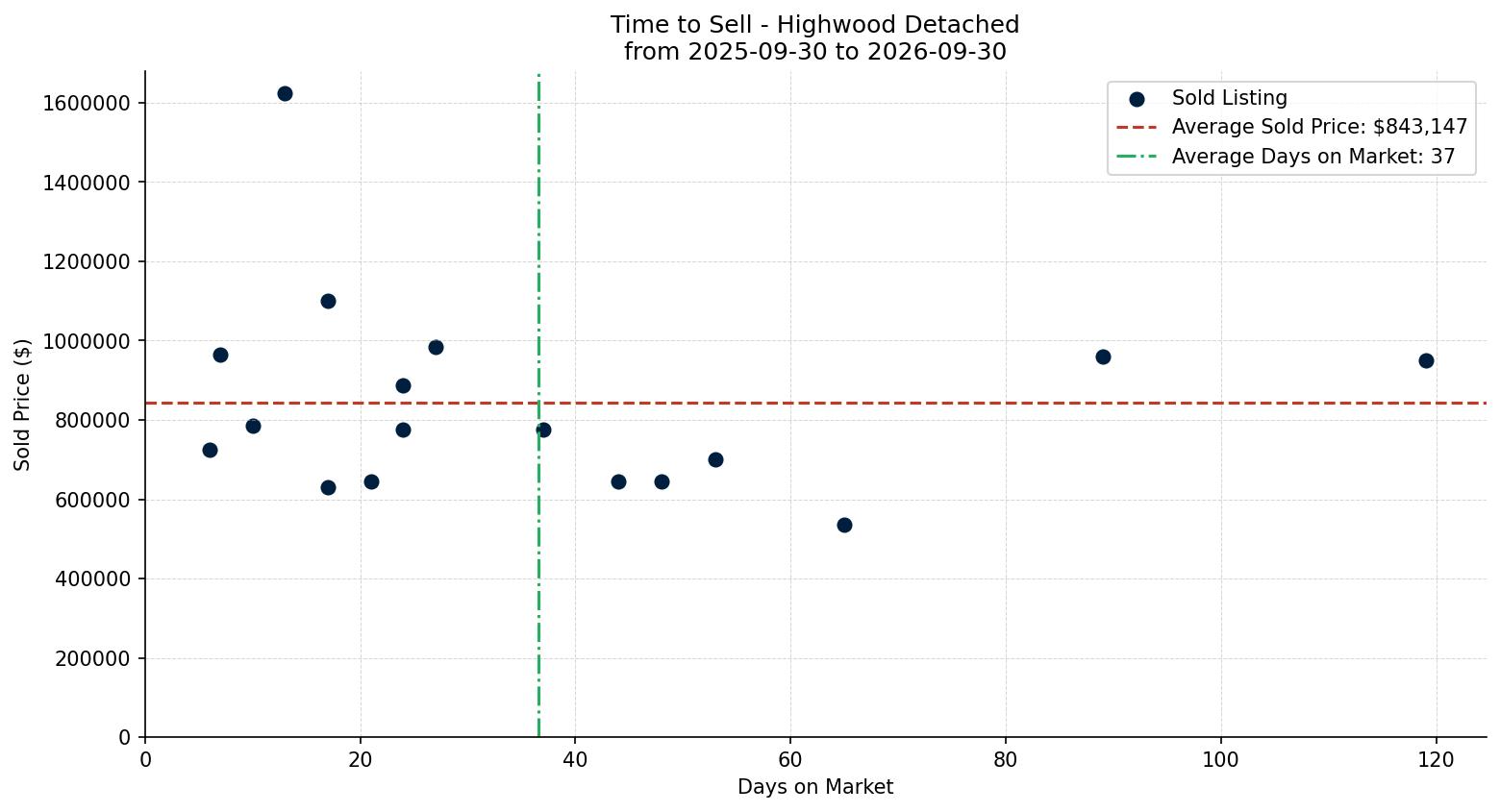Click the chart title "Time to Sell - Highwood Detached"
Image resolution: width=1500 pixels, height=812 pixels.
[x=814, y=25]
